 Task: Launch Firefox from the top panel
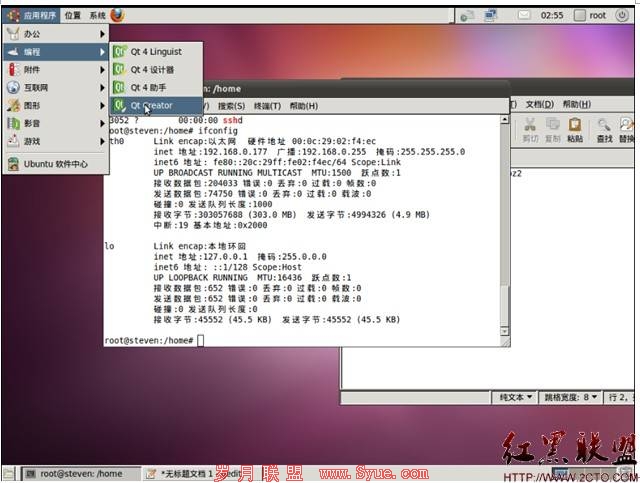118,16
